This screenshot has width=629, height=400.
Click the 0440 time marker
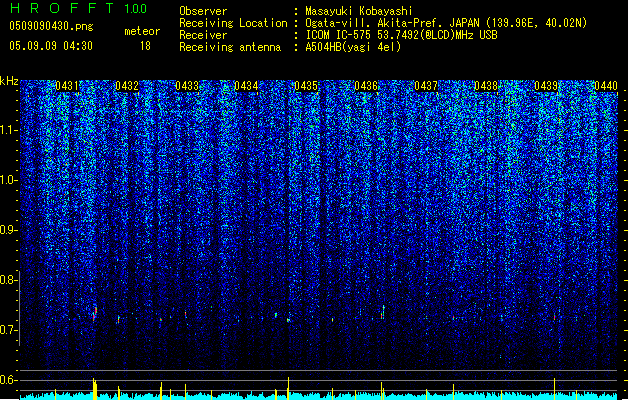coord(606,86)
